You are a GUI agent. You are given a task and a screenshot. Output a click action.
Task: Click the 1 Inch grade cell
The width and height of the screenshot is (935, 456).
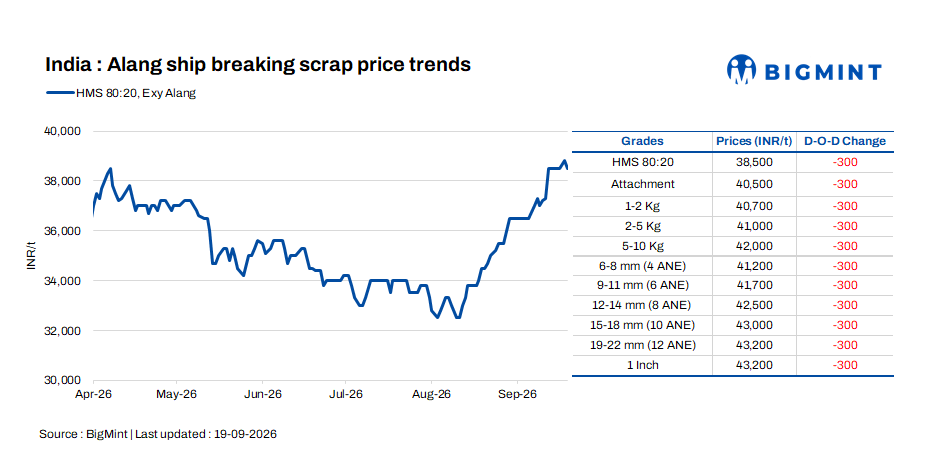pyautogui.click(x=642, y=365)
